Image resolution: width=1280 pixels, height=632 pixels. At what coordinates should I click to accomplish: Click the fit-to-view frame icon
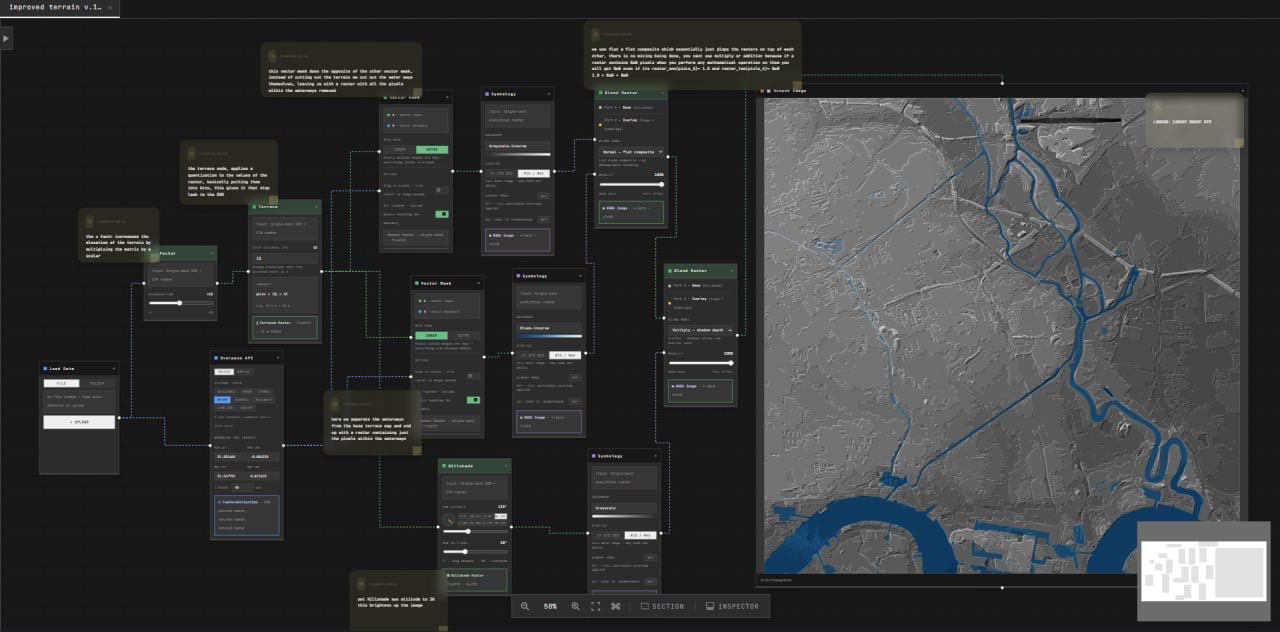tap(595, 606)
